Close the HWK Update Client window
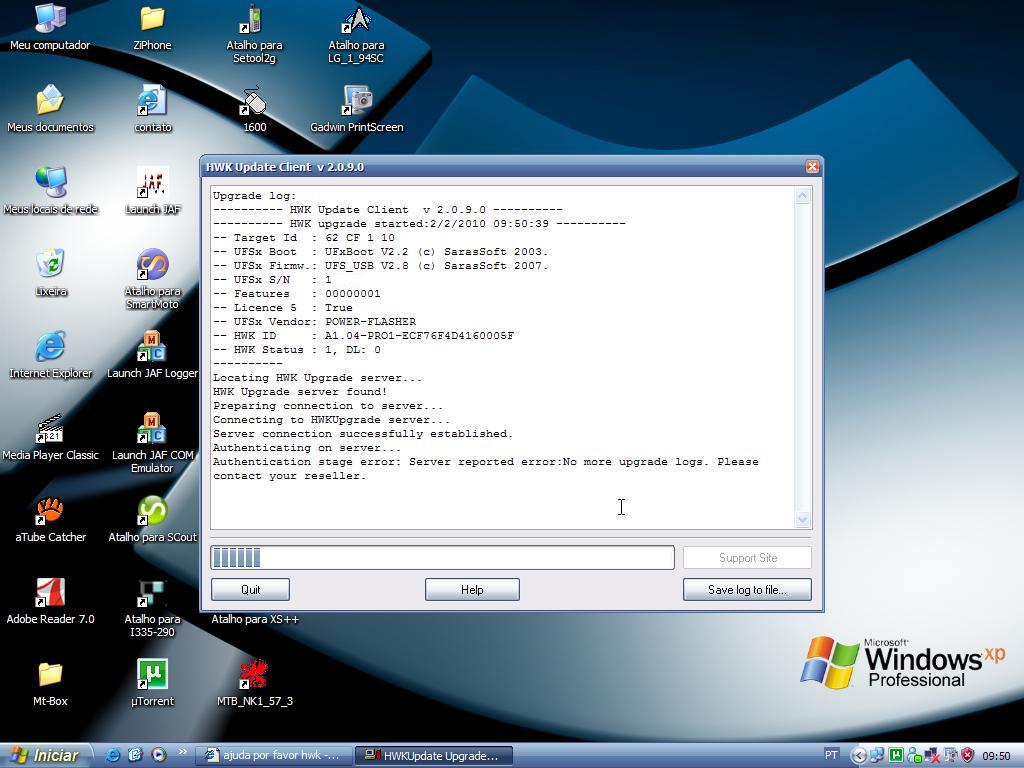 pyautogui.click(x=812, y=167)
